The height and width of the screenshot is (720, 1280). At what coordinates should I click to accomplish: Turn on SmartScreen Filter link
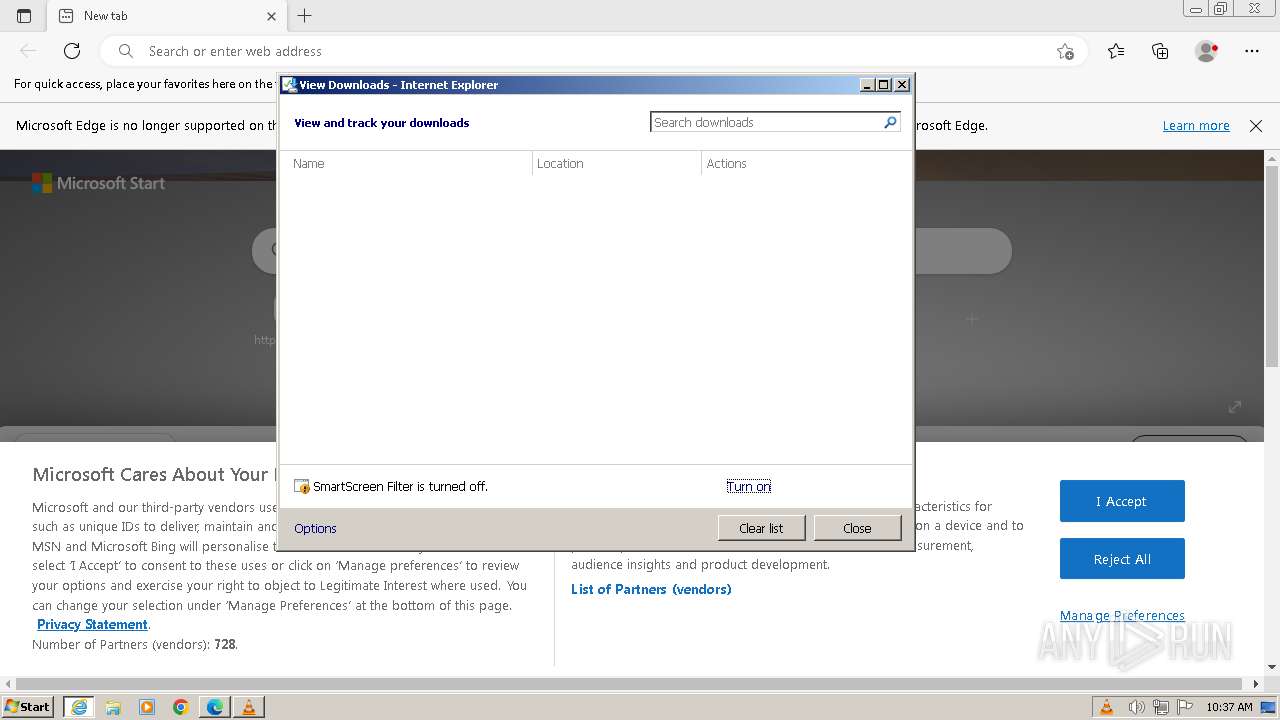(x=748, y=487)
